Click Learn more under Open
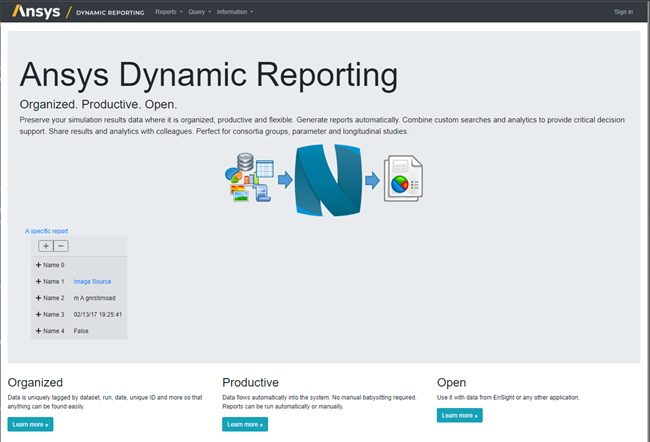 459,415
